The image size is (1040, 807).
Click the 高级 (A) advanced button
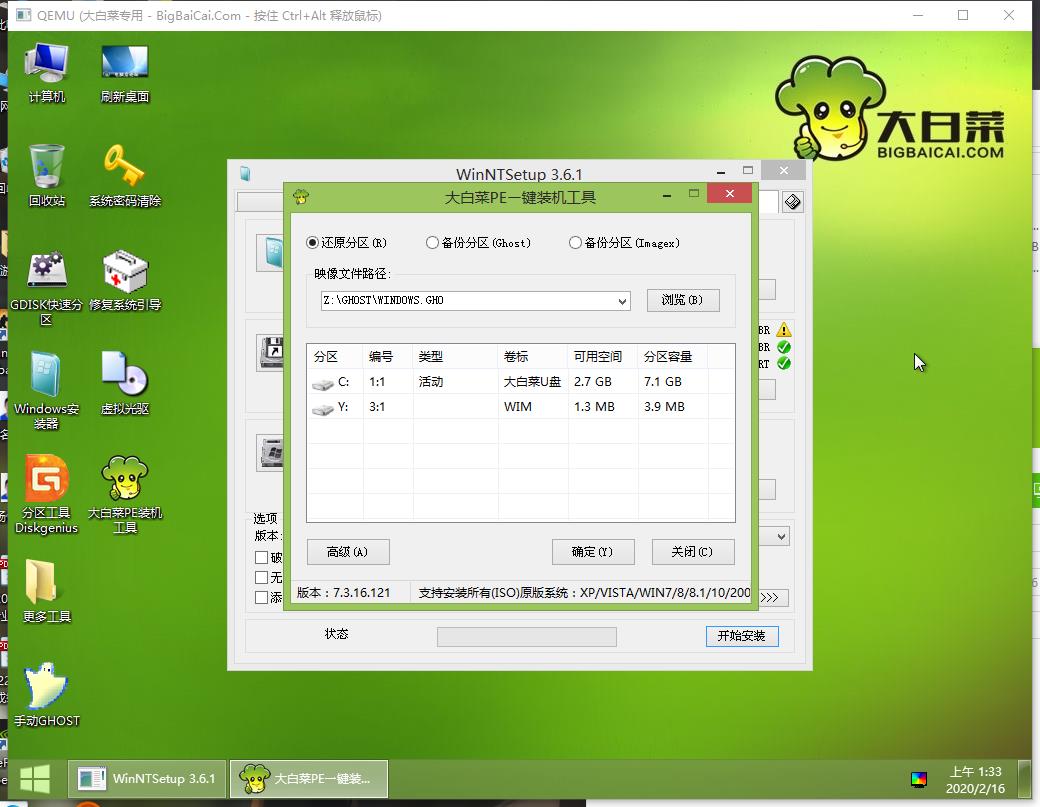coord(348,552)
